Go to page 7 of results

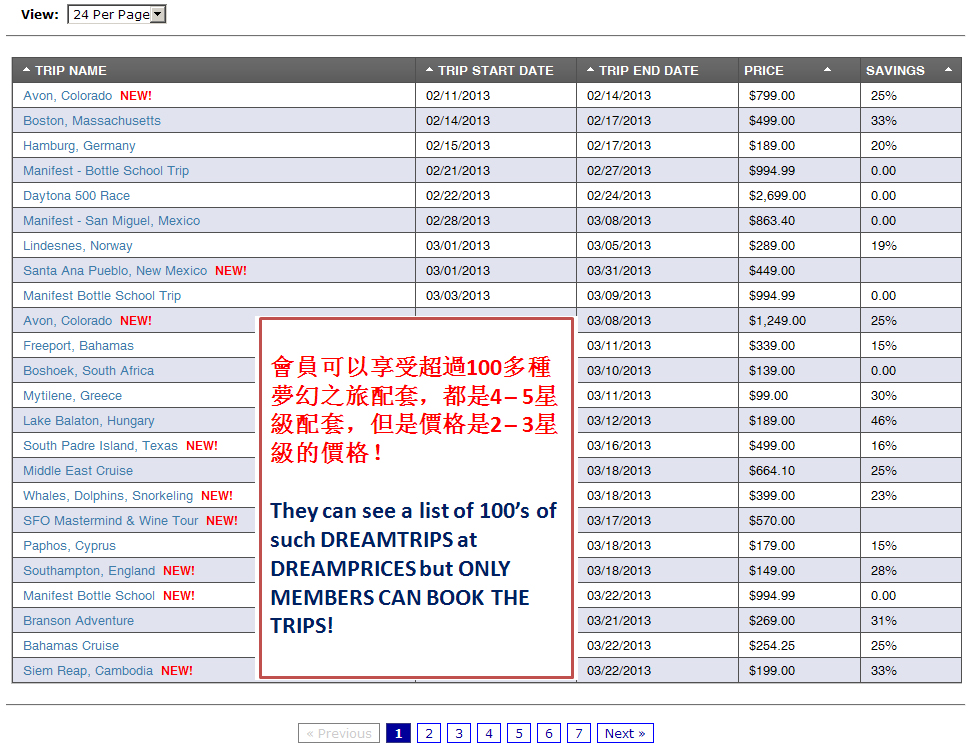pyautogui.click(x=578, y=732)
